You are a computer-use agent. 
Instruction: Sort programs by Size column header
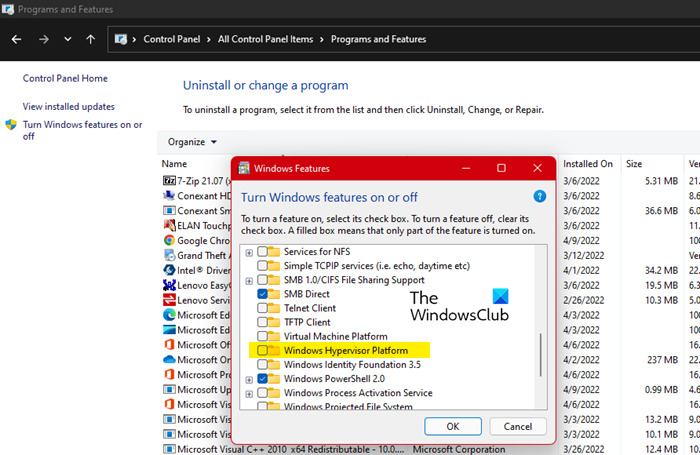(633, 164)
